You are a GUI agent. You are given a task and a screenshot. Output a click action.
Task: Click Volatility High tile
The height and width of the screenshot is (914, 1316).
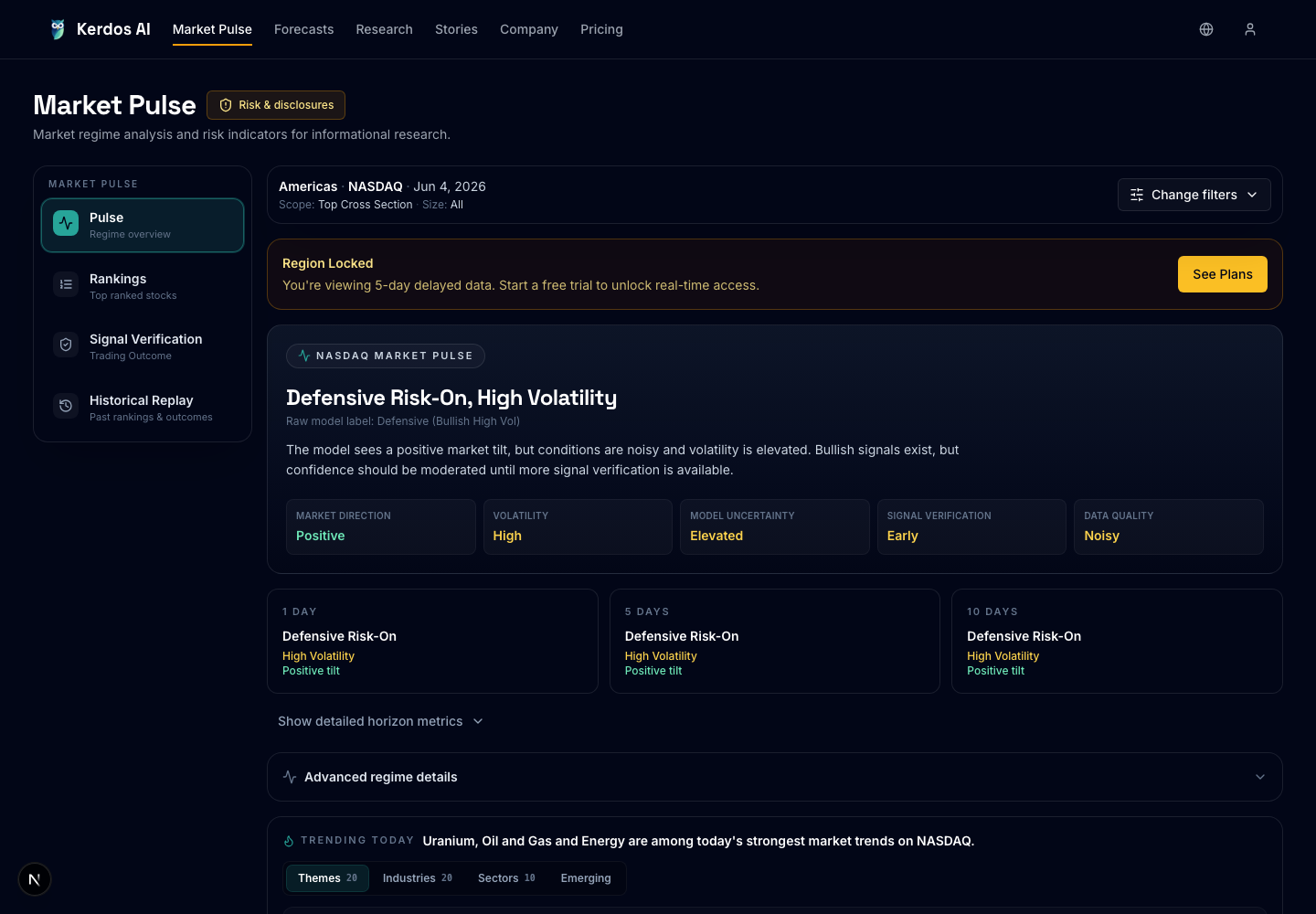[x=578, y=526]
